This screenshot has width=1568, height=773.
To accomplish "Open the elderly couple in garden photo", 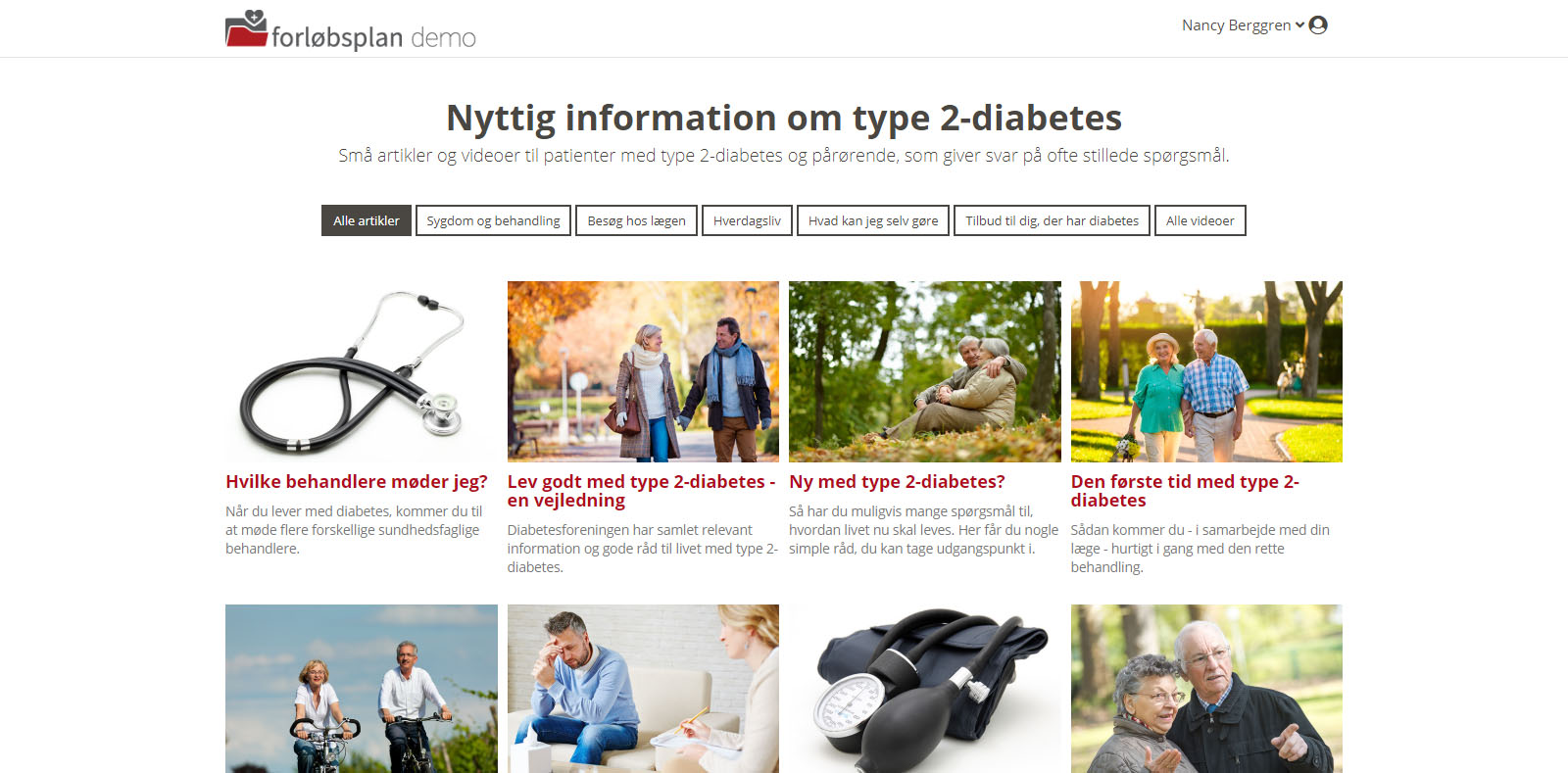I will 1206,371.
